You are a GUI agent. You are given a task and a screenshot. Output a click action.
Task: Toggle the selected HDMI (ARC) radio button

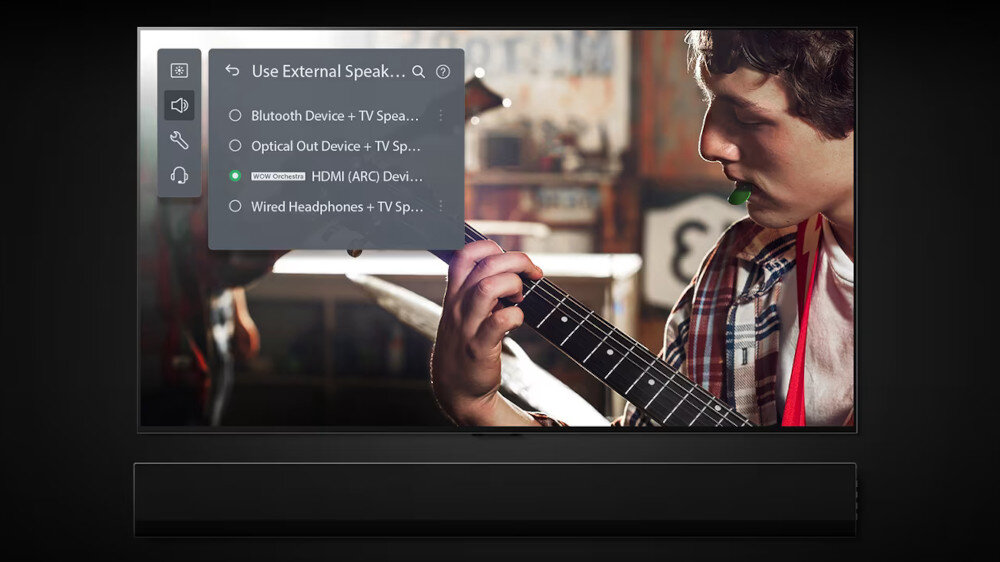pos(235,176)
